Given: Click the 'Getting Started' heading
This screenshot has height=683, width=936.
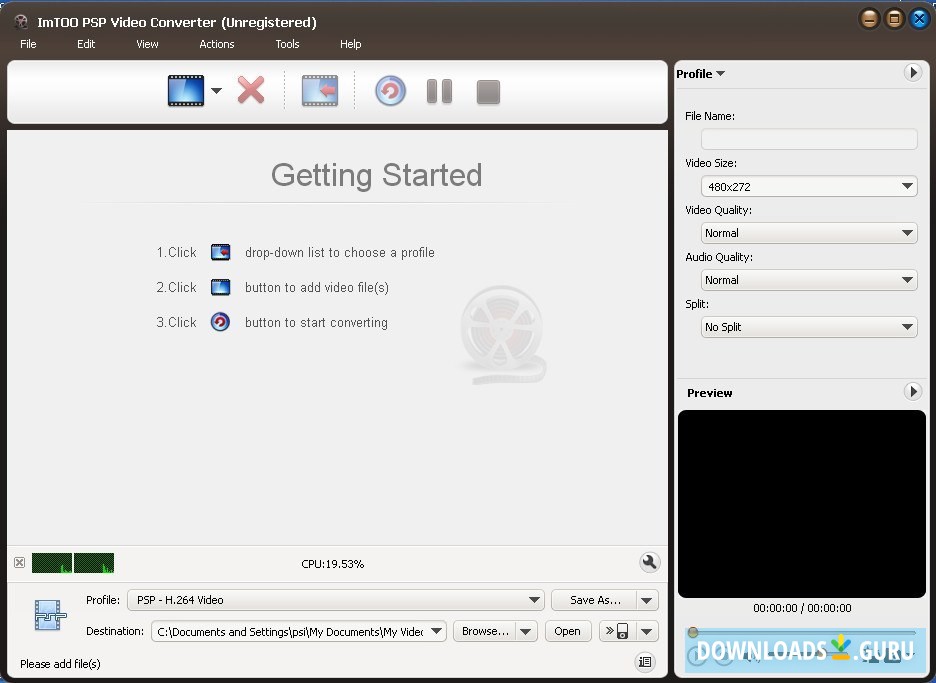Looking at the screenshot, I should pos(377,175).
